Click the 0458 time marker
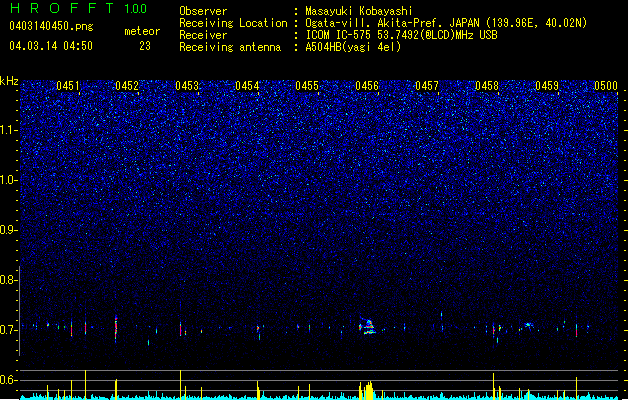The image size is (629, 400). coord(487,86)
